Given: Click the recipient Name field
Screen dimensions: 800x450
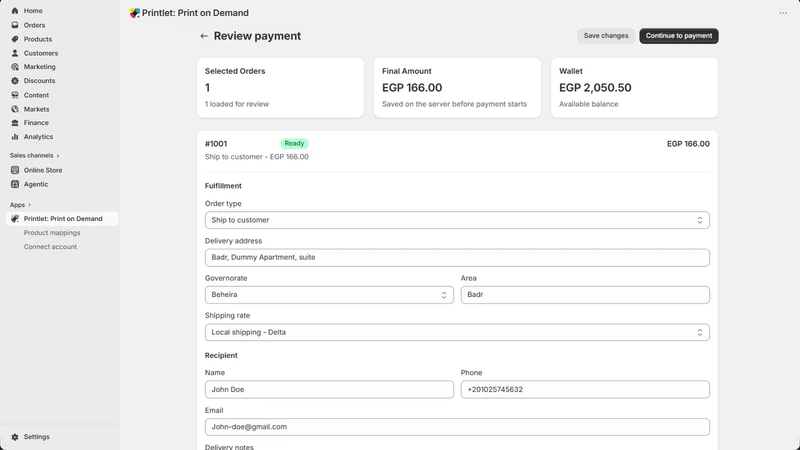Looking at the screenshot, I should pyautogui.click(x=329, y=389).
